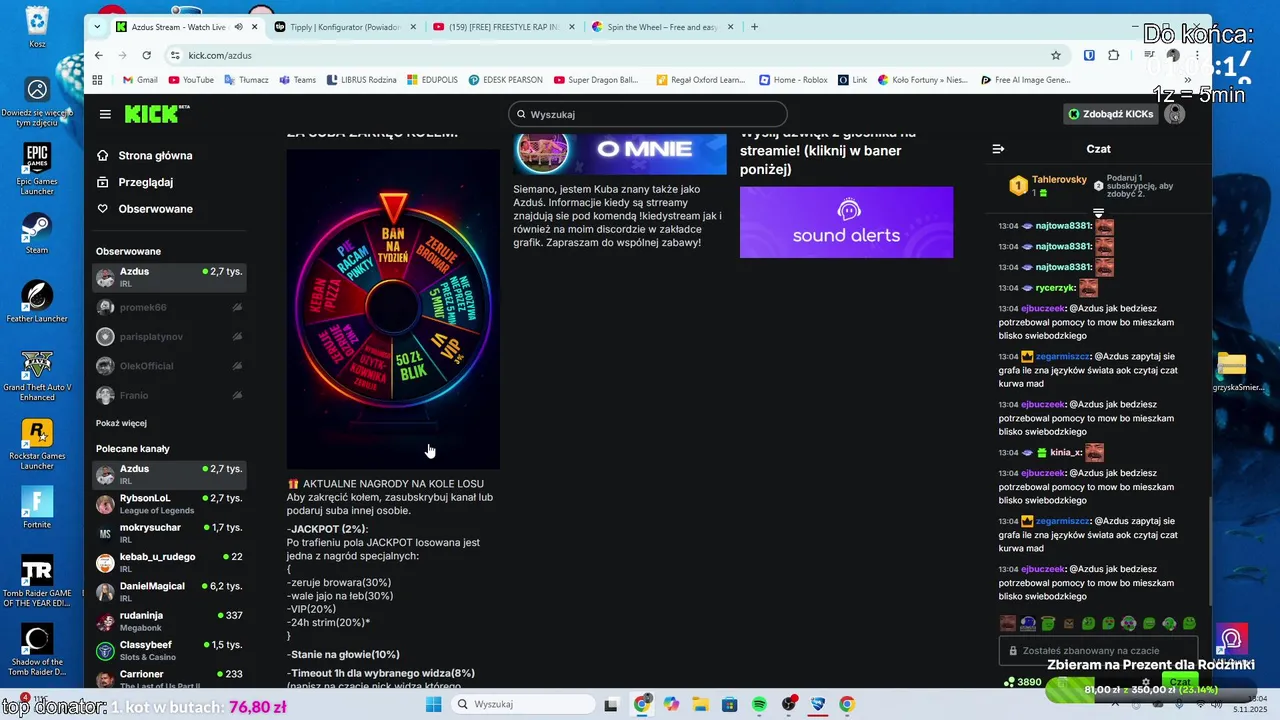
Task: Open the Koło Fortuny bookmark
Action: pyautogui.click(x=923, y=80)
